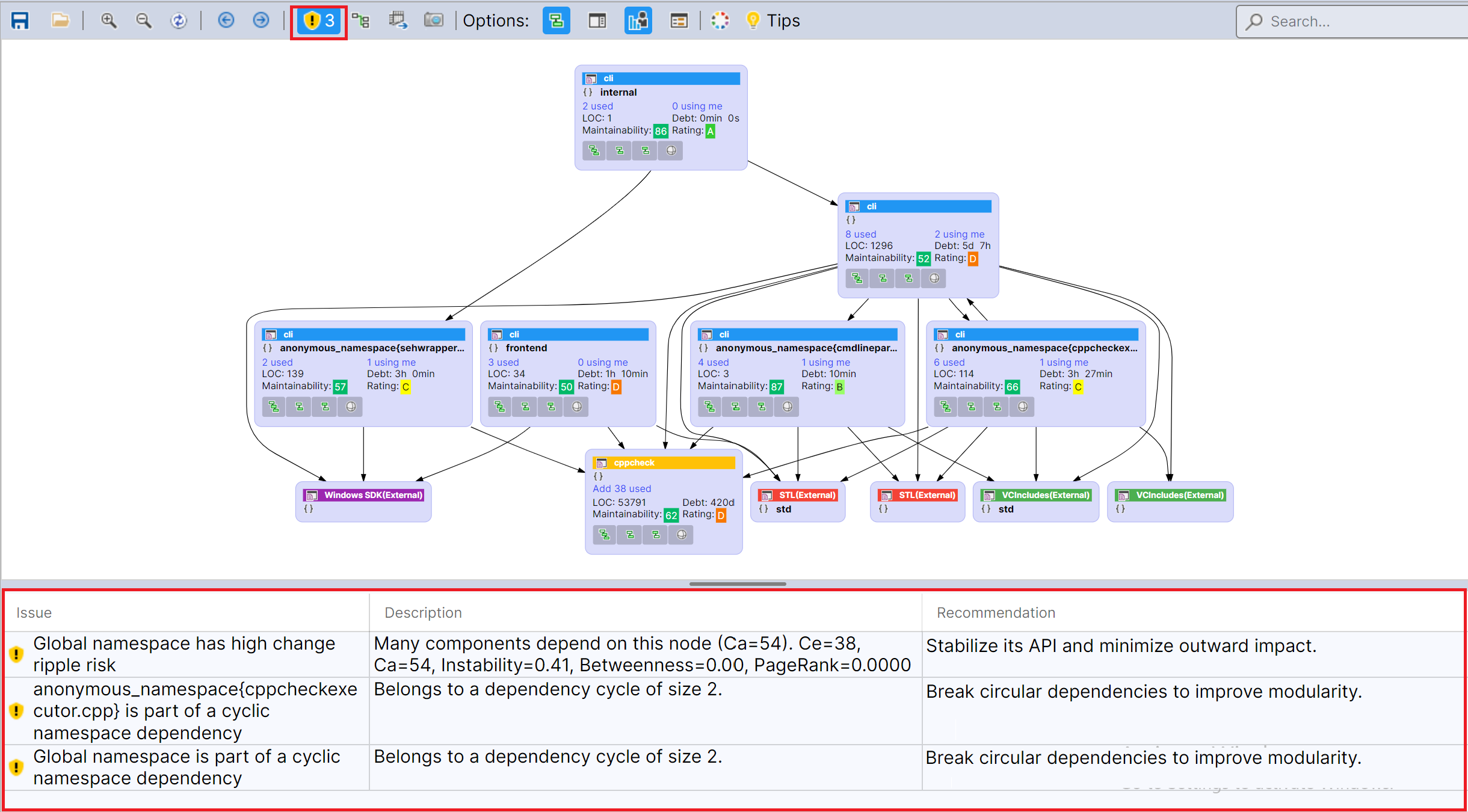This screenshot has width=1468, height=812.
Task: Take a screenshot with the camera icon
Action: click(x=434, y=20)
